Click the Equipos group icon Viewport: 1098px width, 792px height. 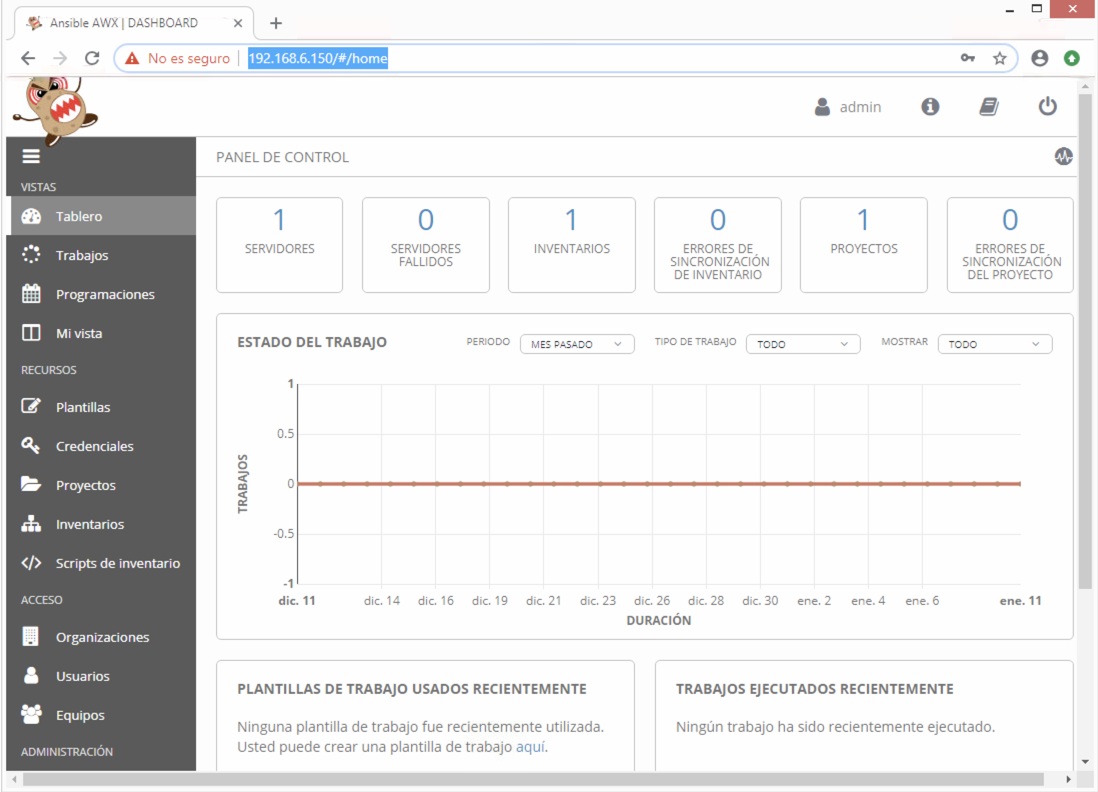point(31,714)
